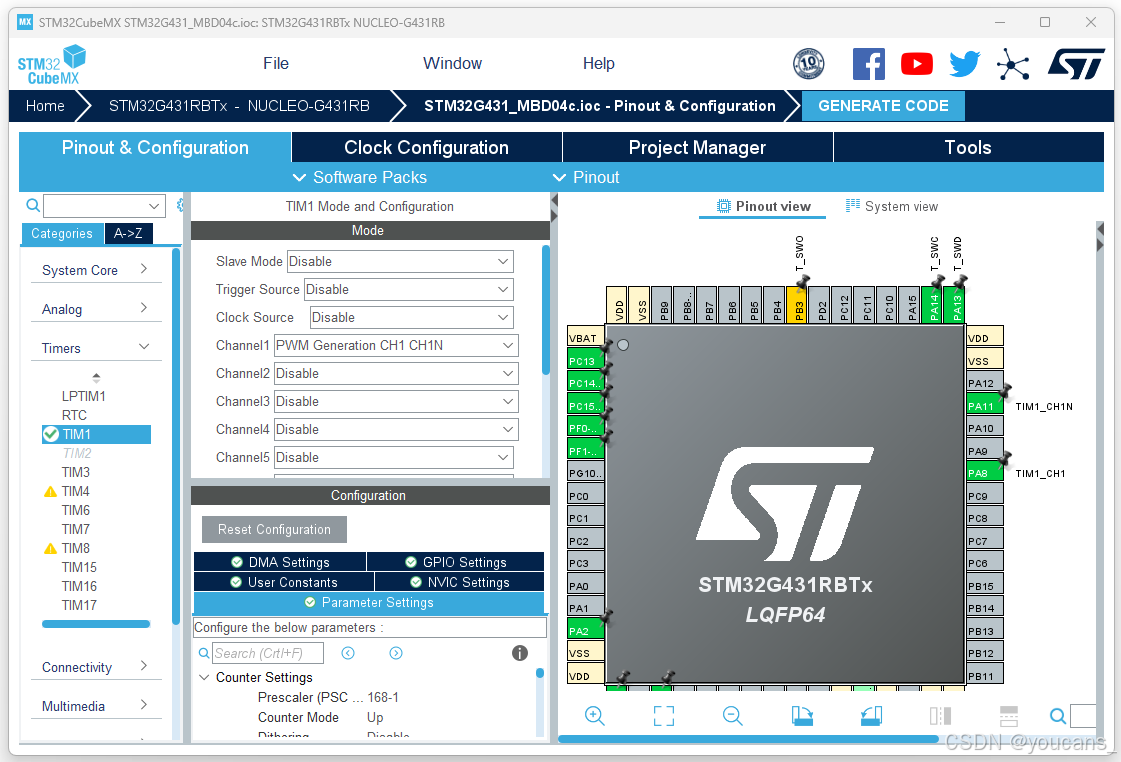Click the green PA2 pin
This screenshot has width=1121, height=762.
pyautogui.click(x=586, y=631)
